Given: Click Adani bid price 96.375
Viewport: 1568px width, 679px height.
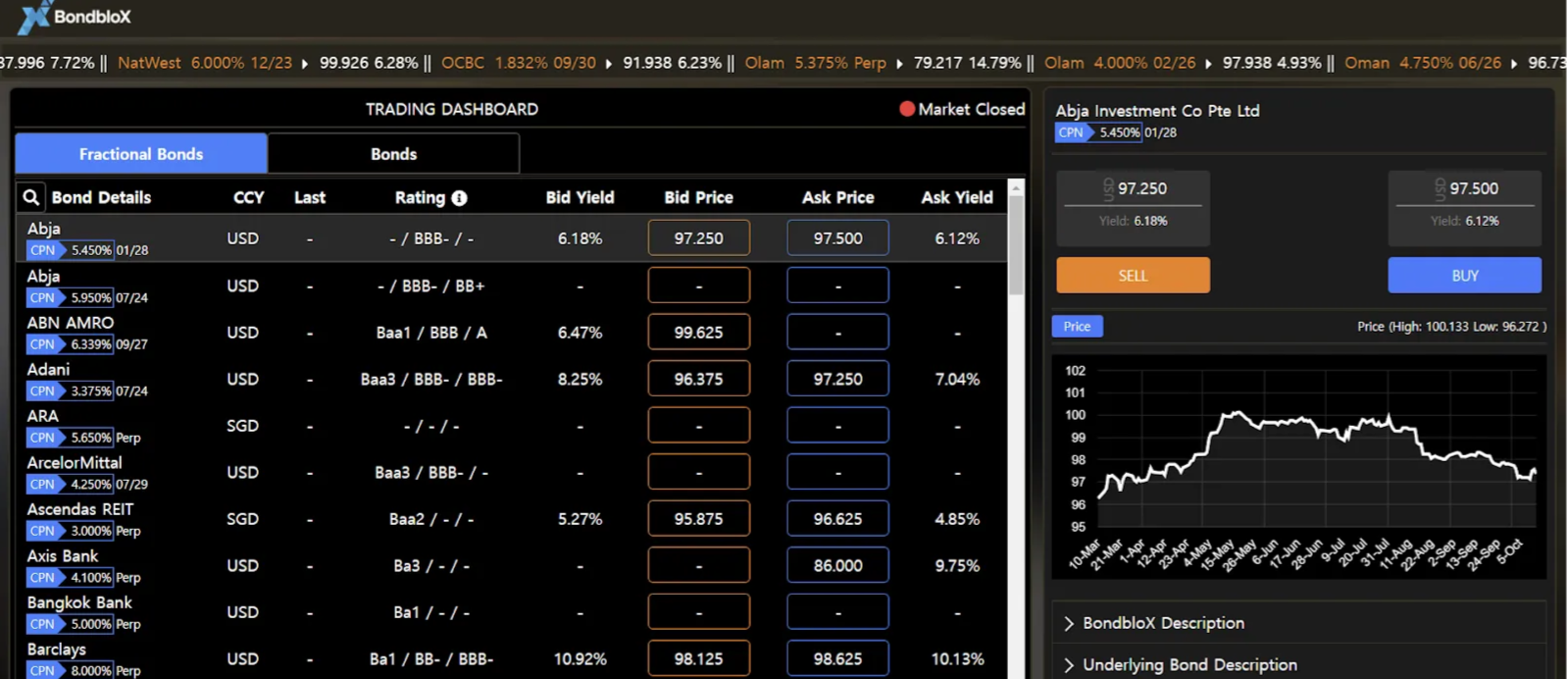Looking at the screenshot, I should pos(698,379).
